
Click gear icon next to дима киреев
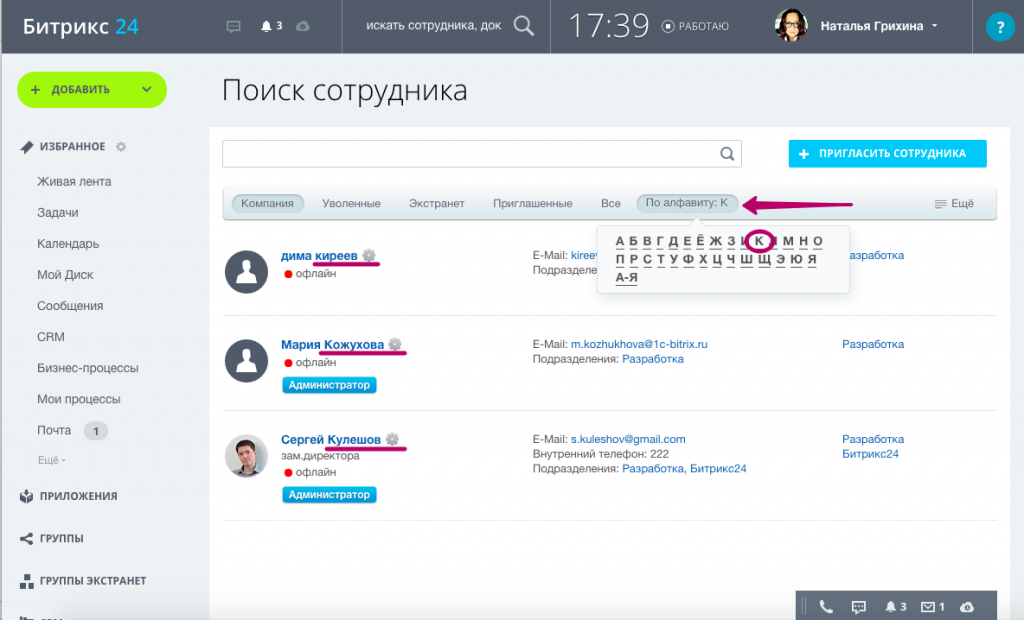coord(369,255)
